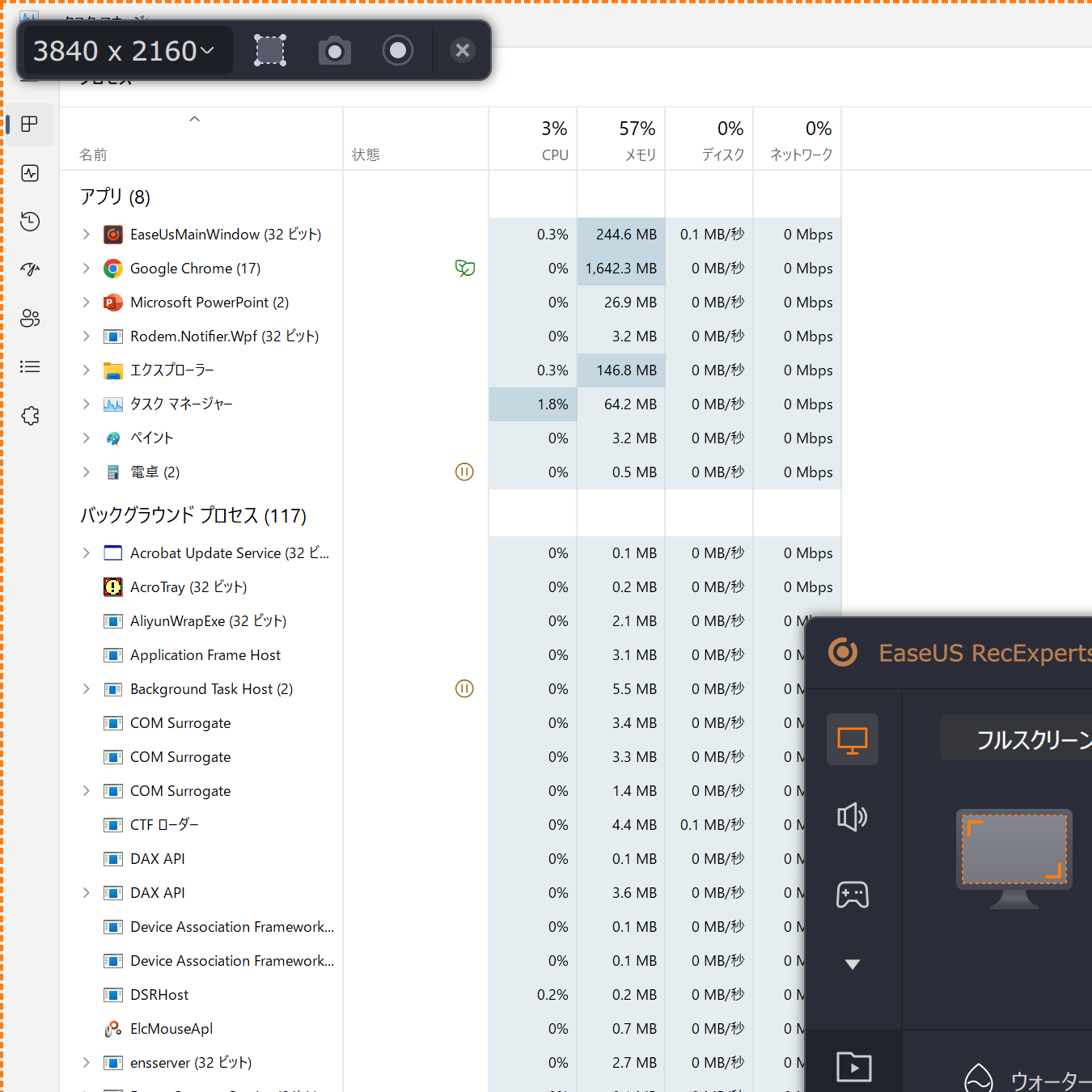Screen dimensions: 1092x1092
Task: Click the AcroTray process icon
Action: tap(113, 587)
